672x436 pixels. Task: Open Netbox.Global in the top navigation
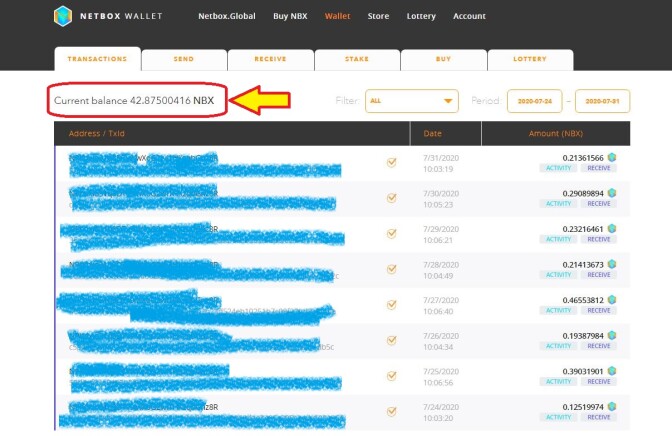227,16
